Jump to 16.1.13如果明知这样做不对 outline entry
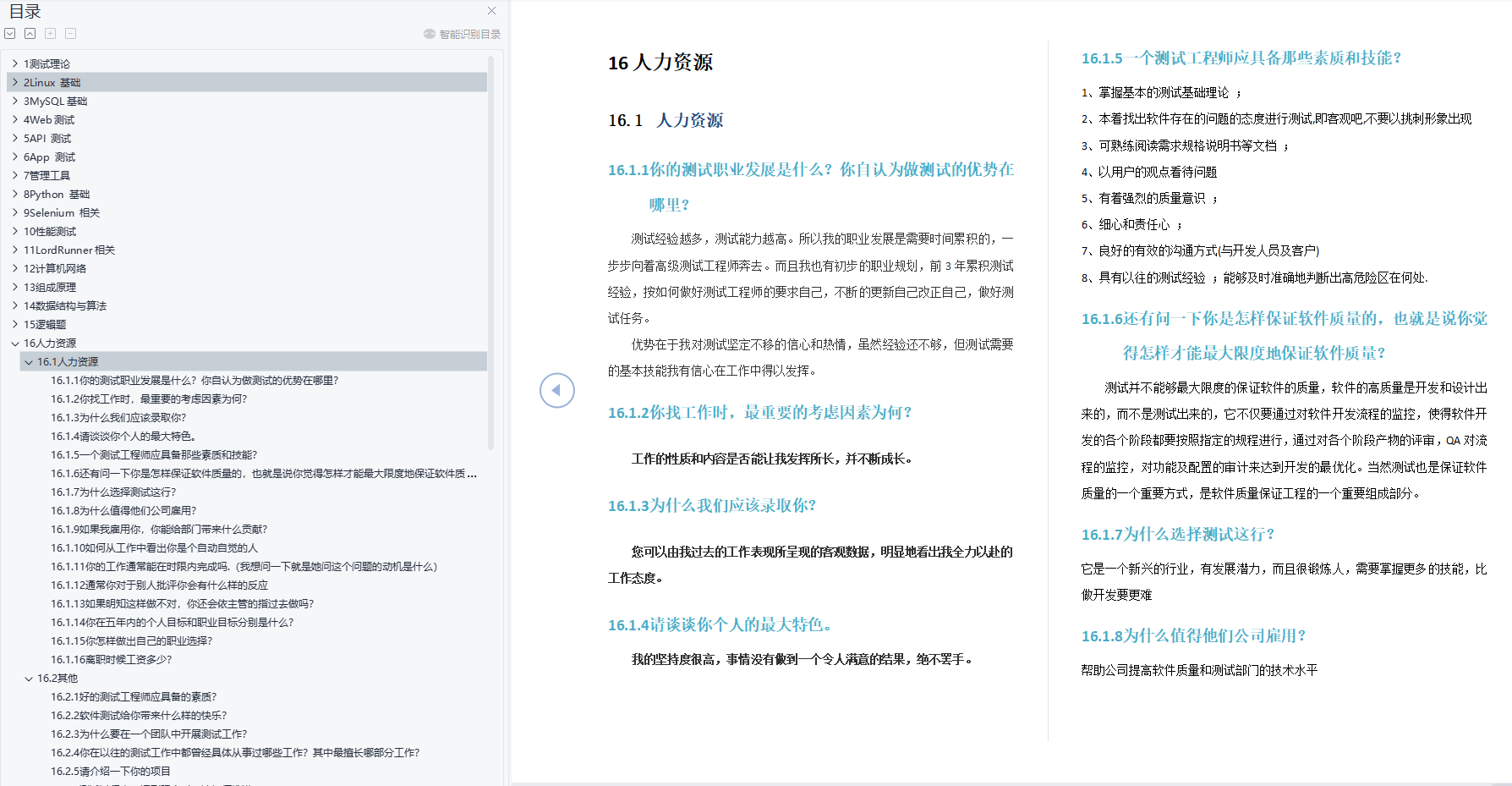This screenshot has width=1512, height=786. click(x=183, y=604)
